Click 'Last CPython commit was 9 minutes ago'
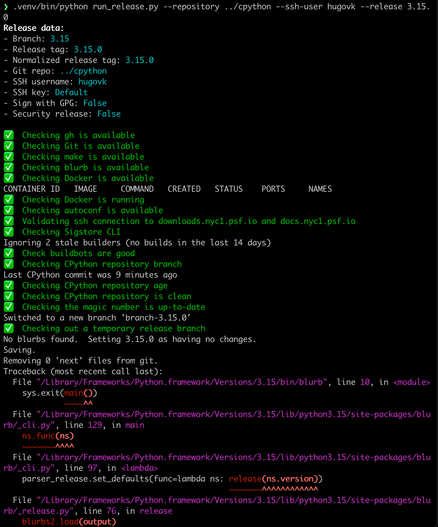Viewport: 438px width, 527px height. coord(90,275)
